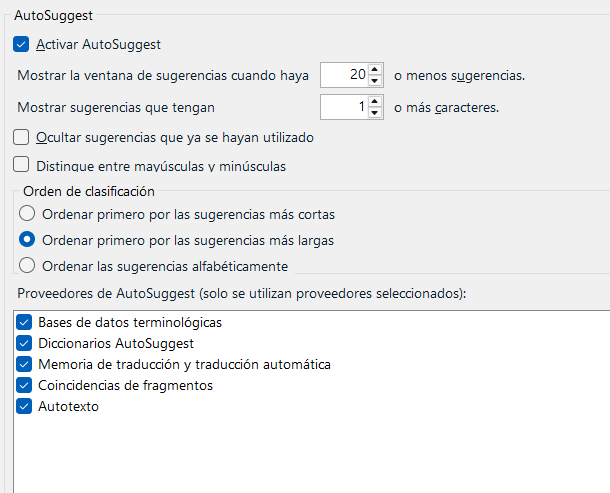Increase the maximum suggestions count spinner

point(375,69)
